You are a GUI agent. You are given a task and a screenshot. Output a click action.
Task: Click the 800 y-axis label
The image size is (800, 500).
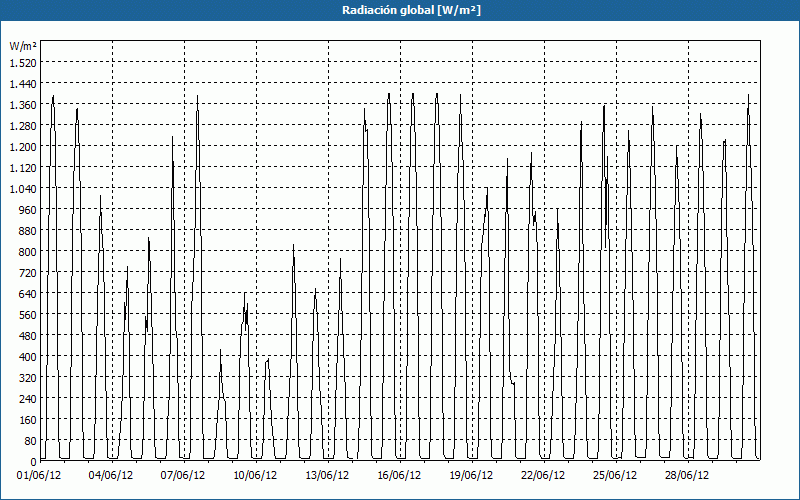[x=28, y=252]
